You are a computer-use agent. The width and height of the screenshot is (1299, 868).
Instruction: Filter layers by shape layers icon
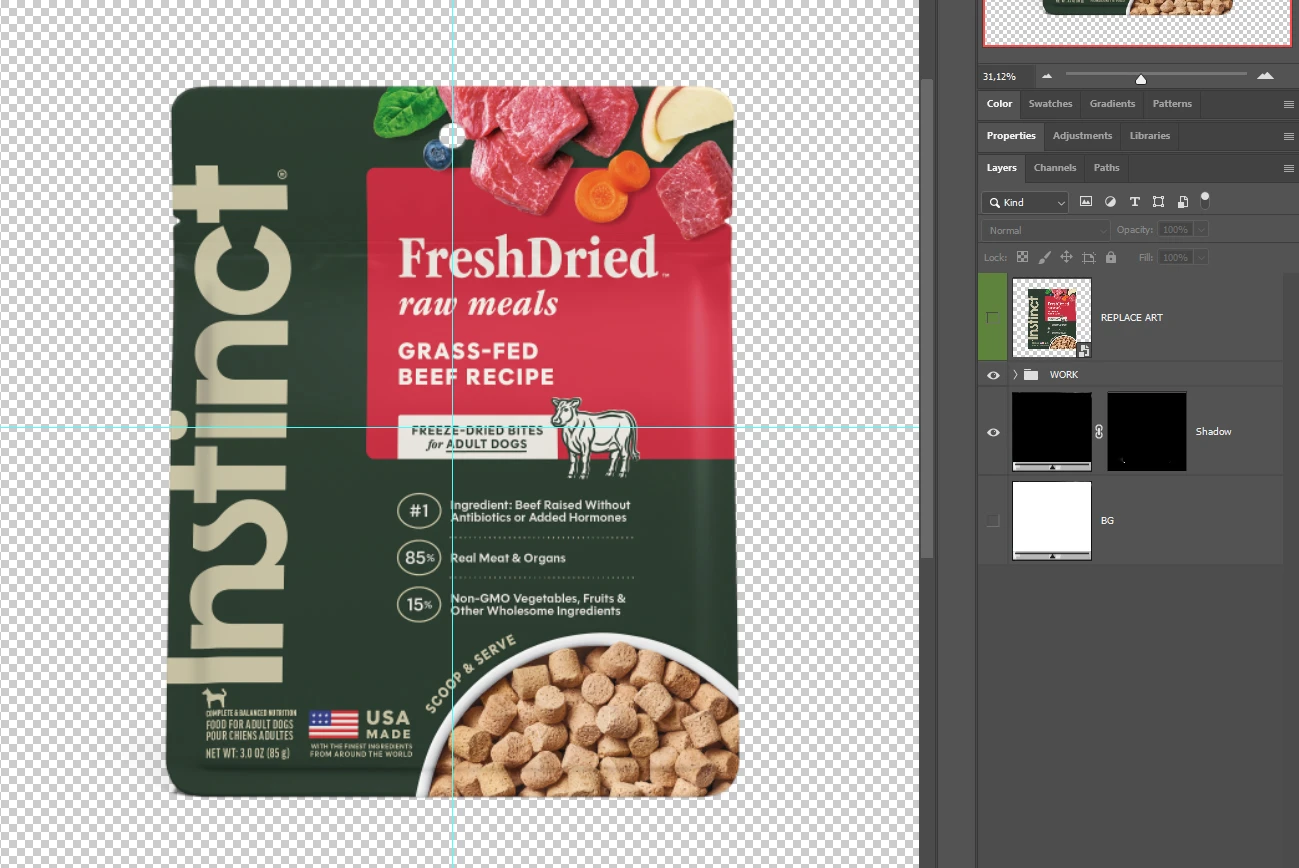tap(1158, 202)
